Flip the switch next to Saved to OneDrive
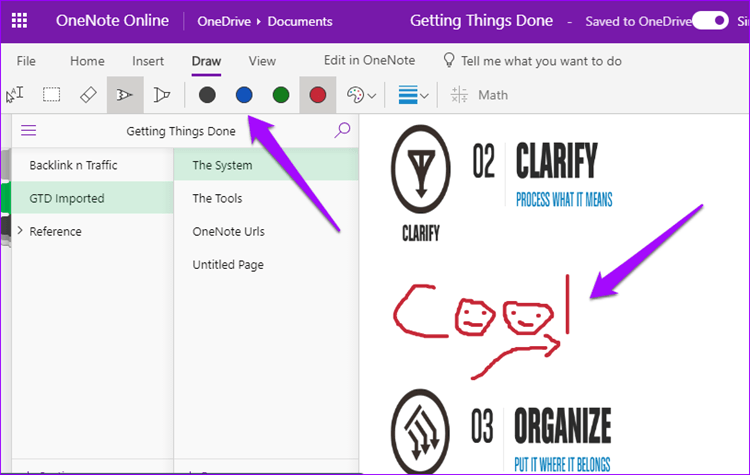The height and width of the screenshot is (475, 750). (710, 21)
